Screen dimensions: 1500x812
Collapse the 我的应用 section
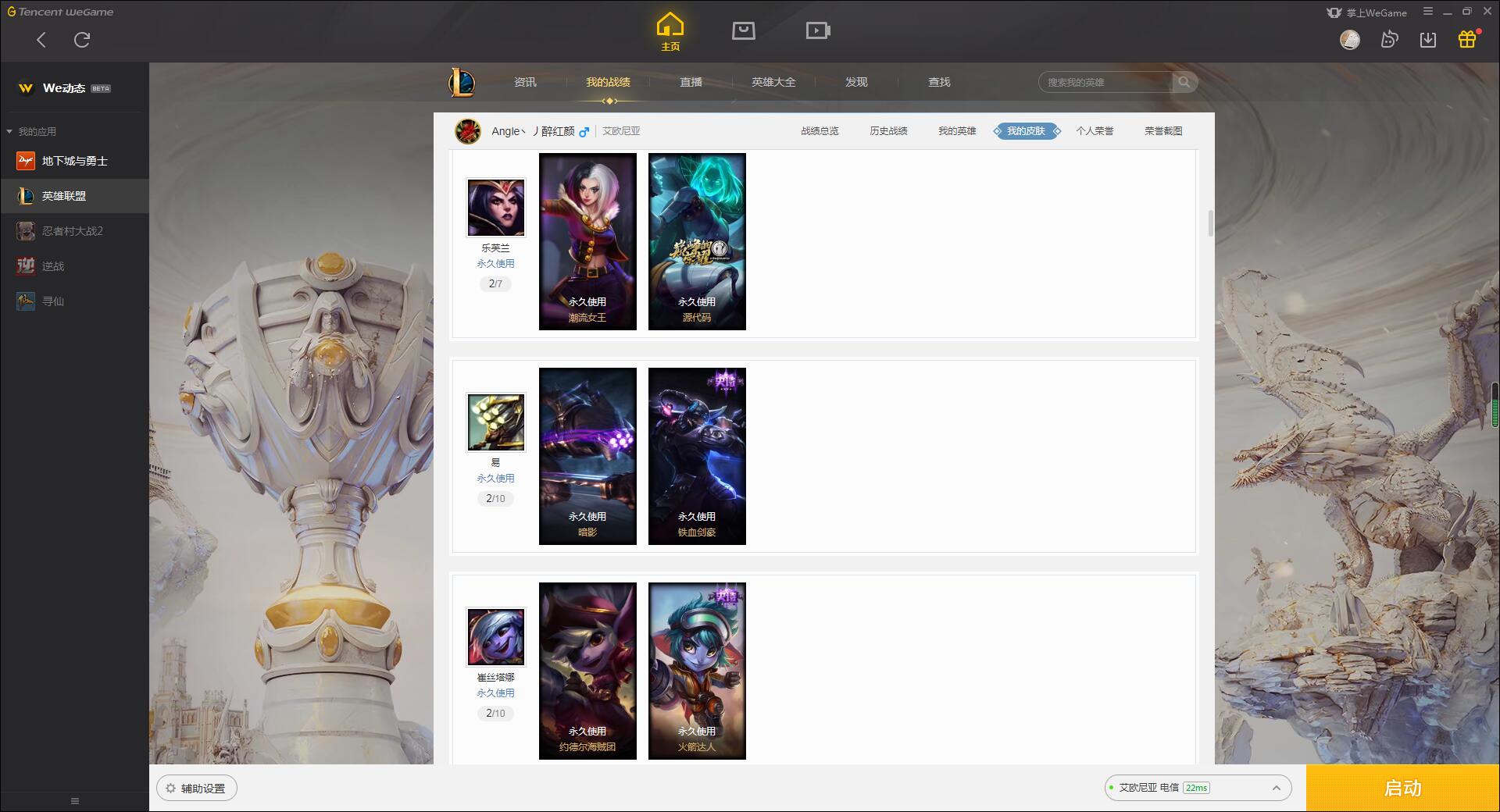(9, 131)
